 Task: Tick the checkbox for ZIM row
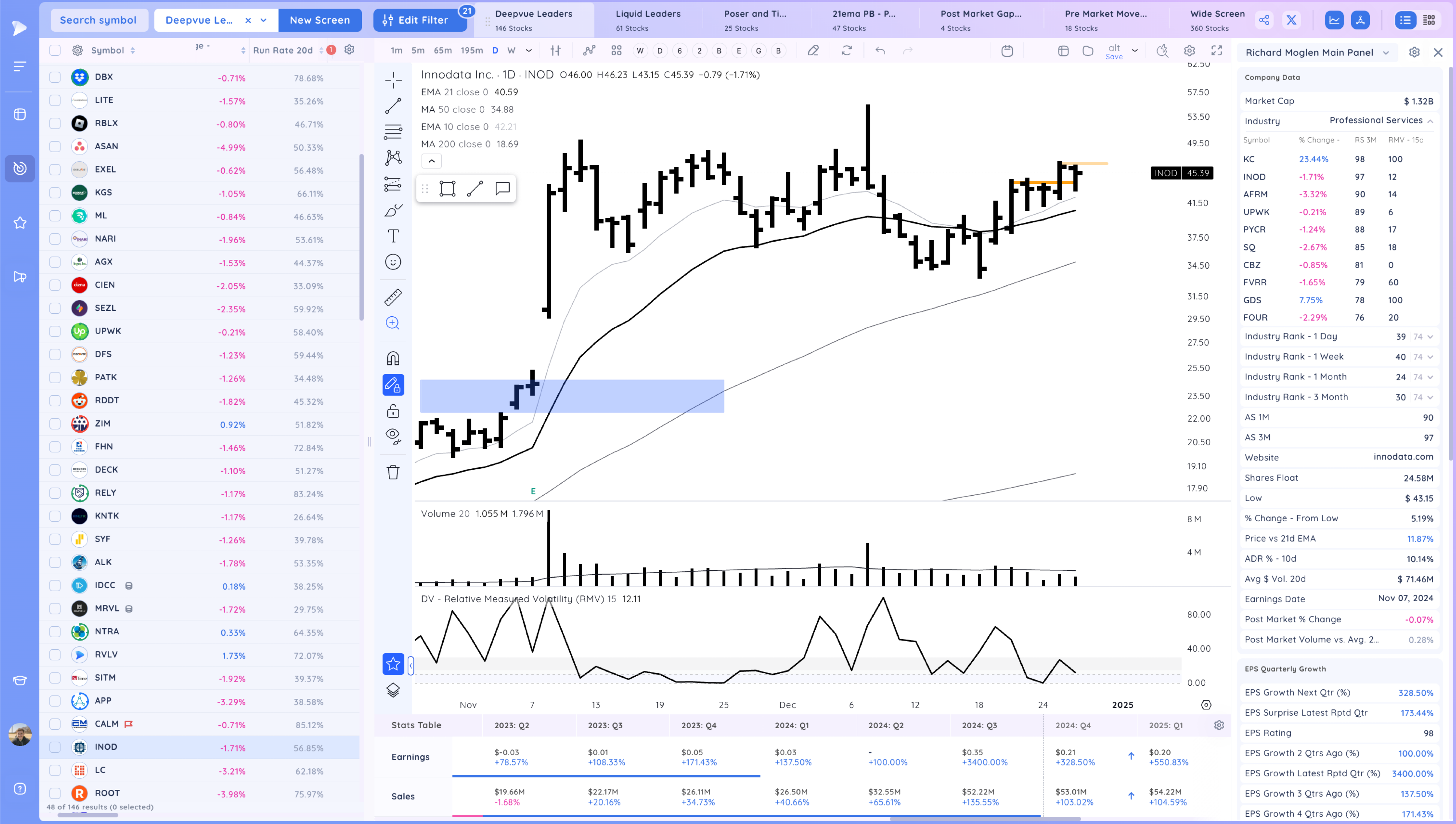[x=55, y=424]
